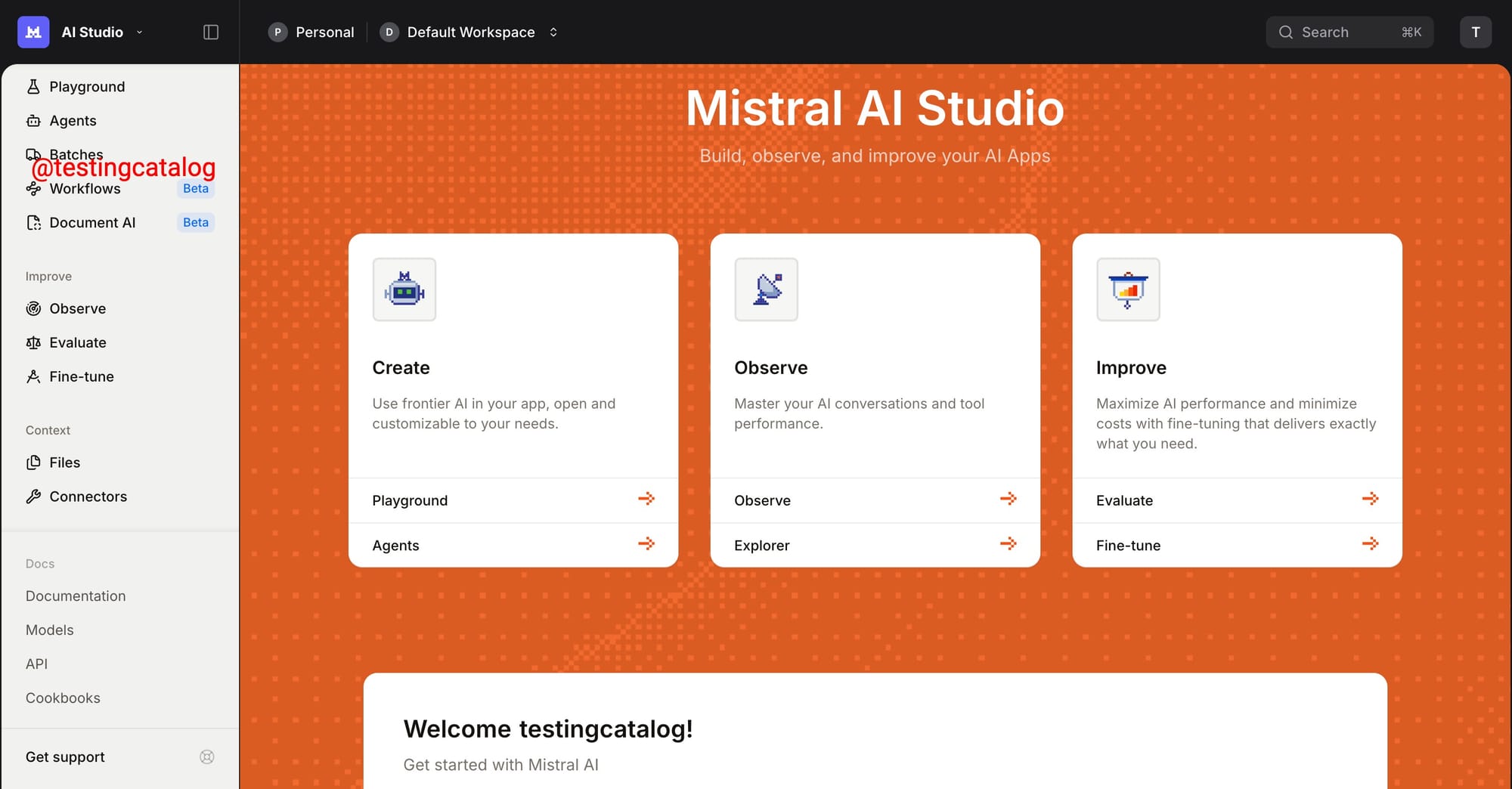
Task: Click the Mistral AI Studio logo
Action: point(33,32)
